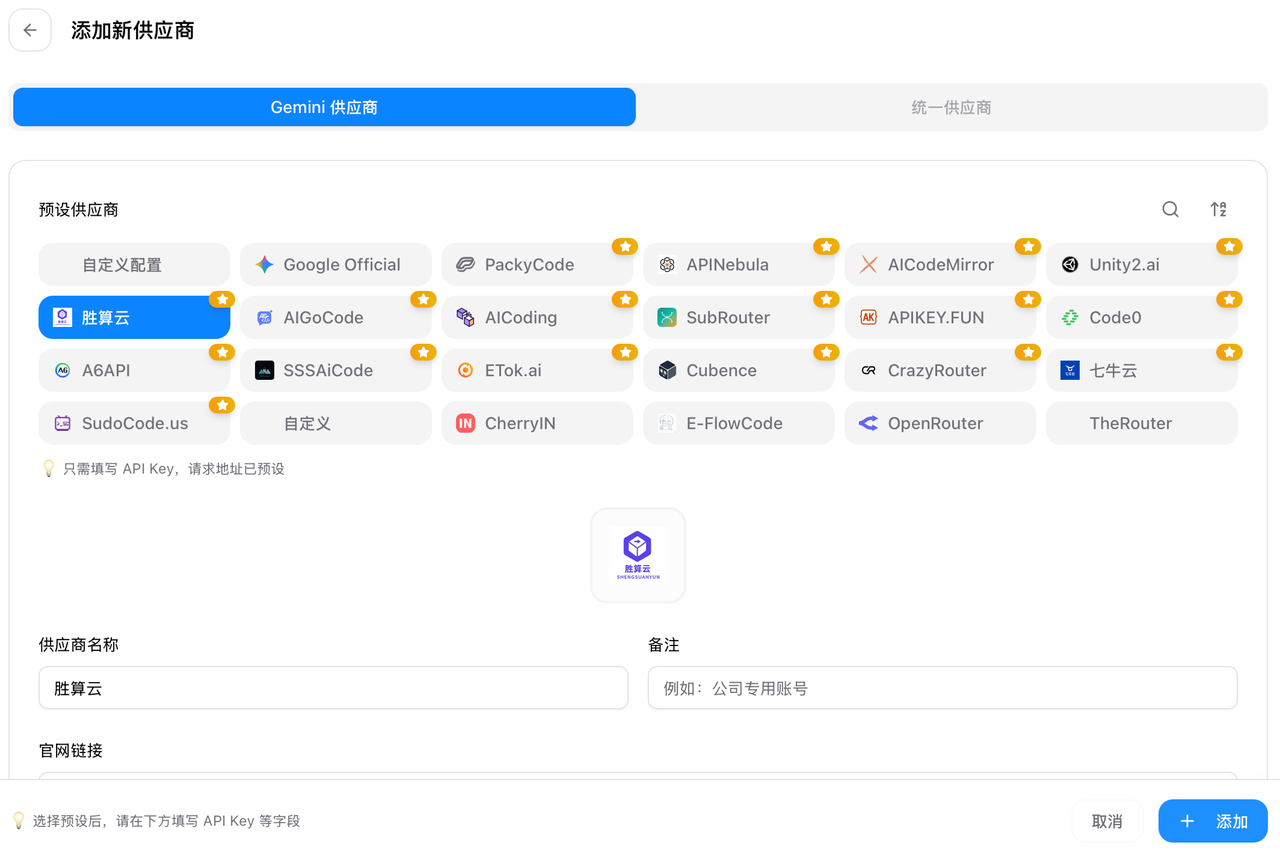Go back with the arrow button
Viewport: 1280px width, 851px height.
[30, 30]
